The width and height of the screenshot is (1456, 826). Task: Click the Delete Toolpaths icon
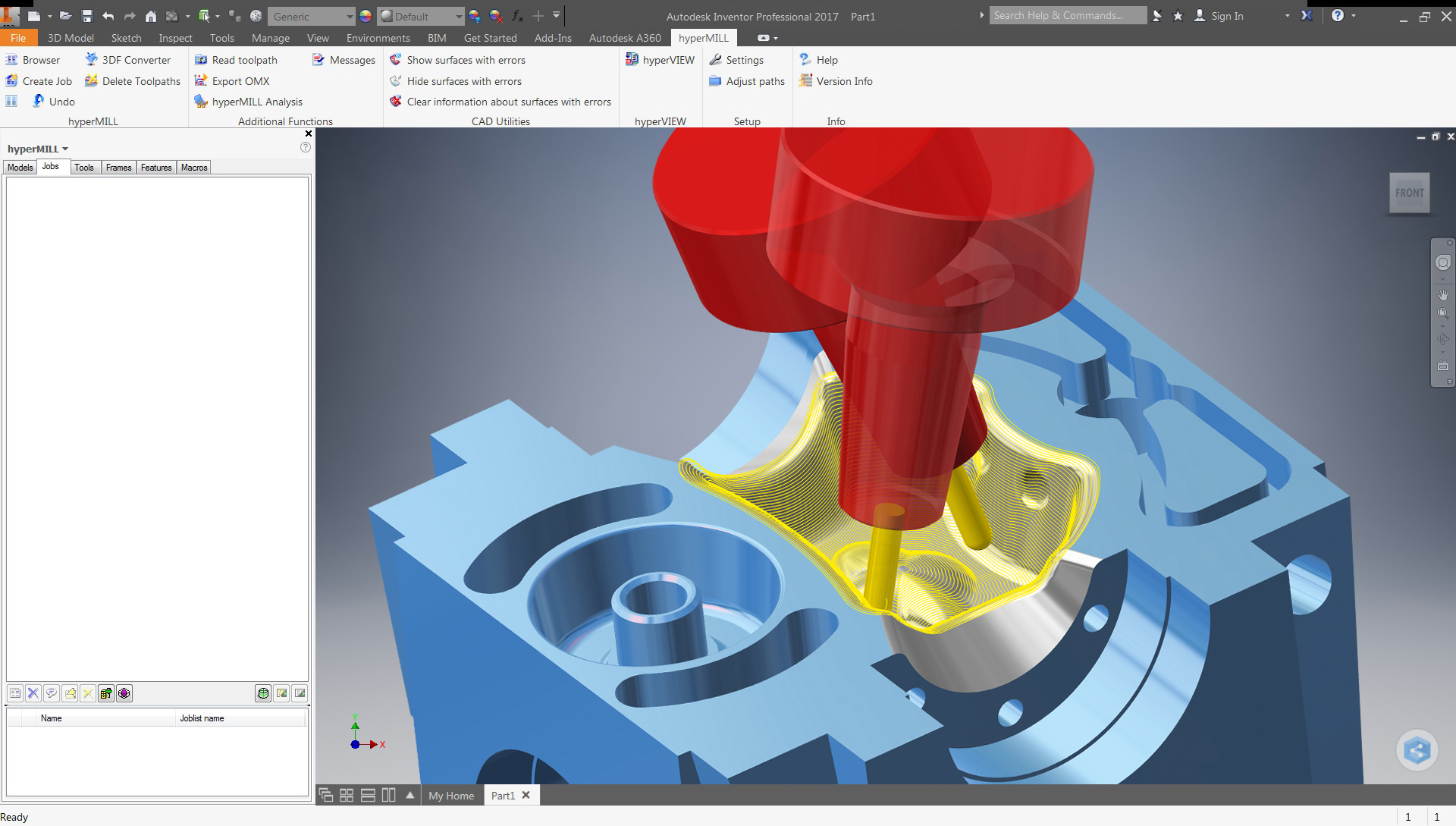pyautogui.click(x=92, y=80)
